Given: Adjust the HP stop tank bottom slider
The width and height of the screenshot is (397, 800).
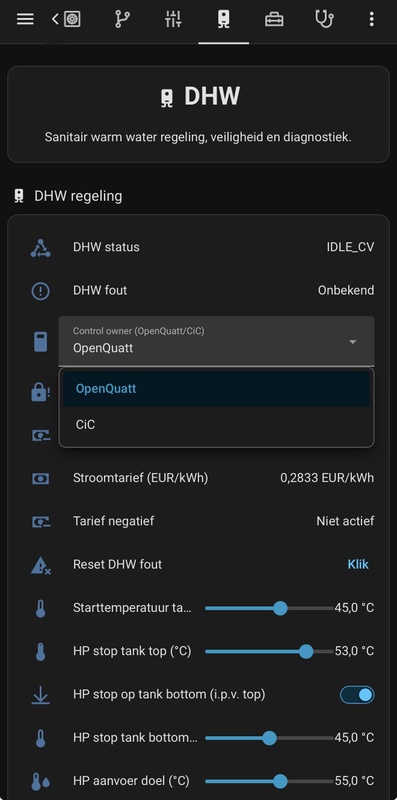Looking at the screenshot, I should (x=269, y=738).
